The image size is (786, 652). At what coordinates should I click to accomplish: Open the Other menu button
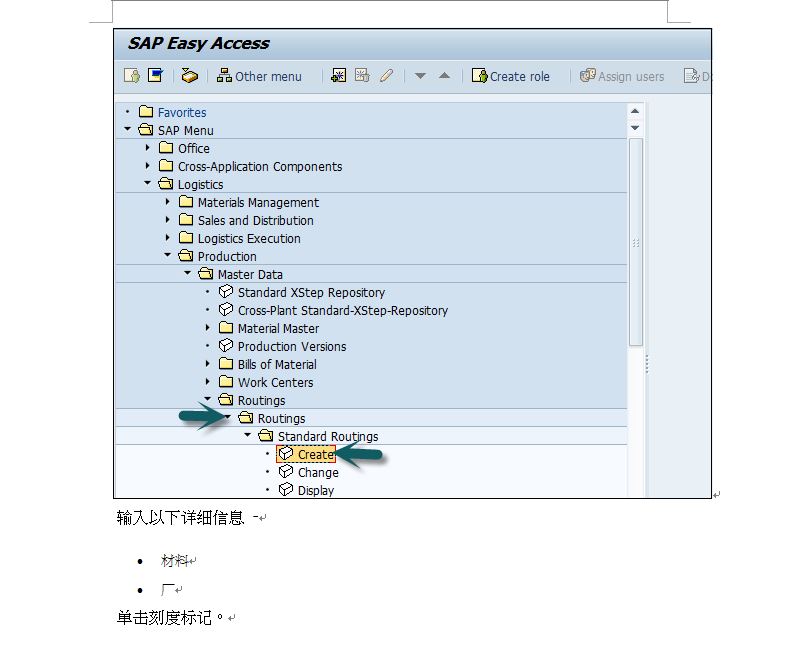click(x=259, y=76)
